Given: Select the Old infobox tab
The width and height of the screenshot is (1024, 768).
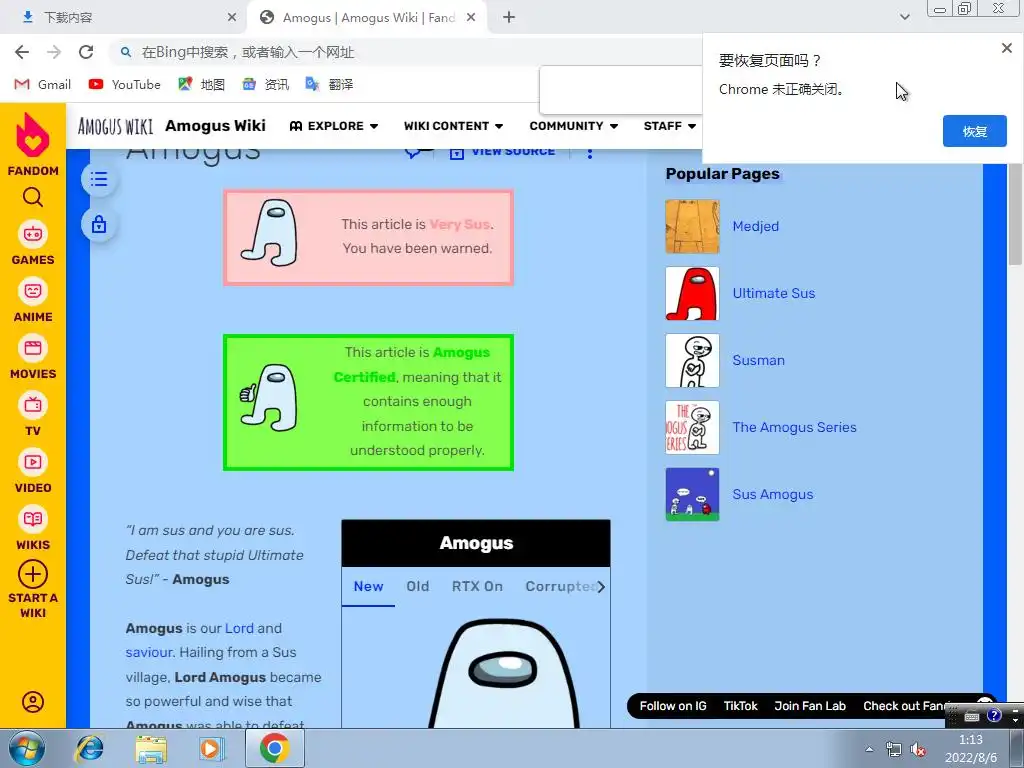Looking at the screenshot, I should (x=418, y=586).
